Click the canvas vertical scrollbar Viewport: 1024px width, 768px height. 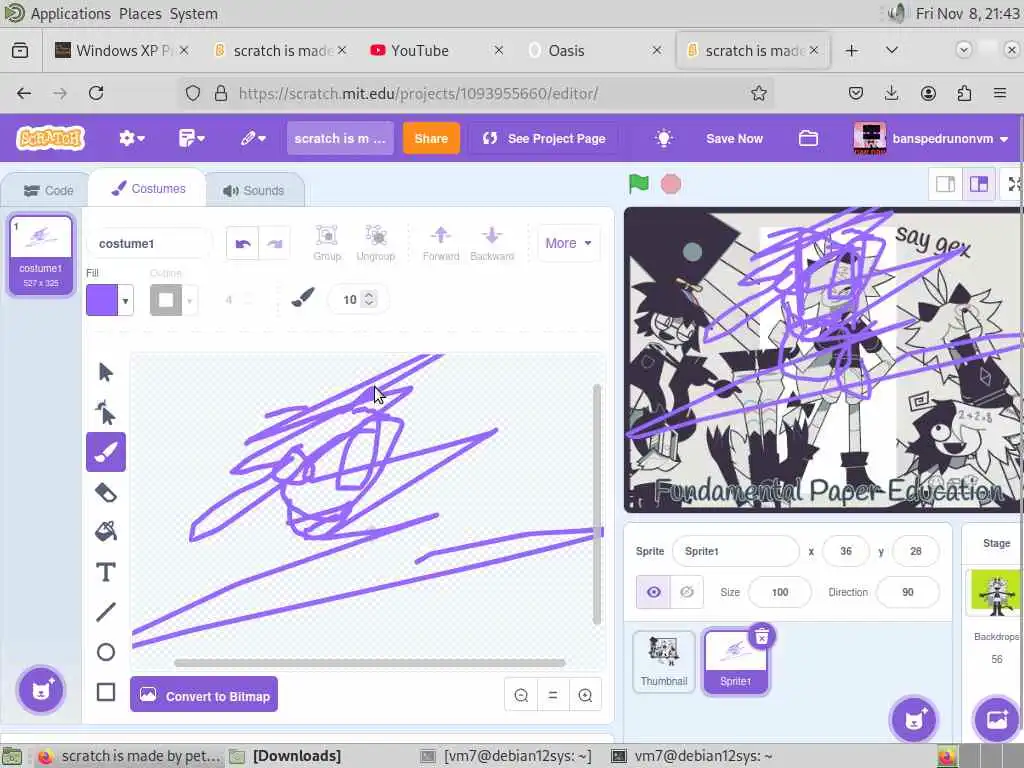pos(597,504)
